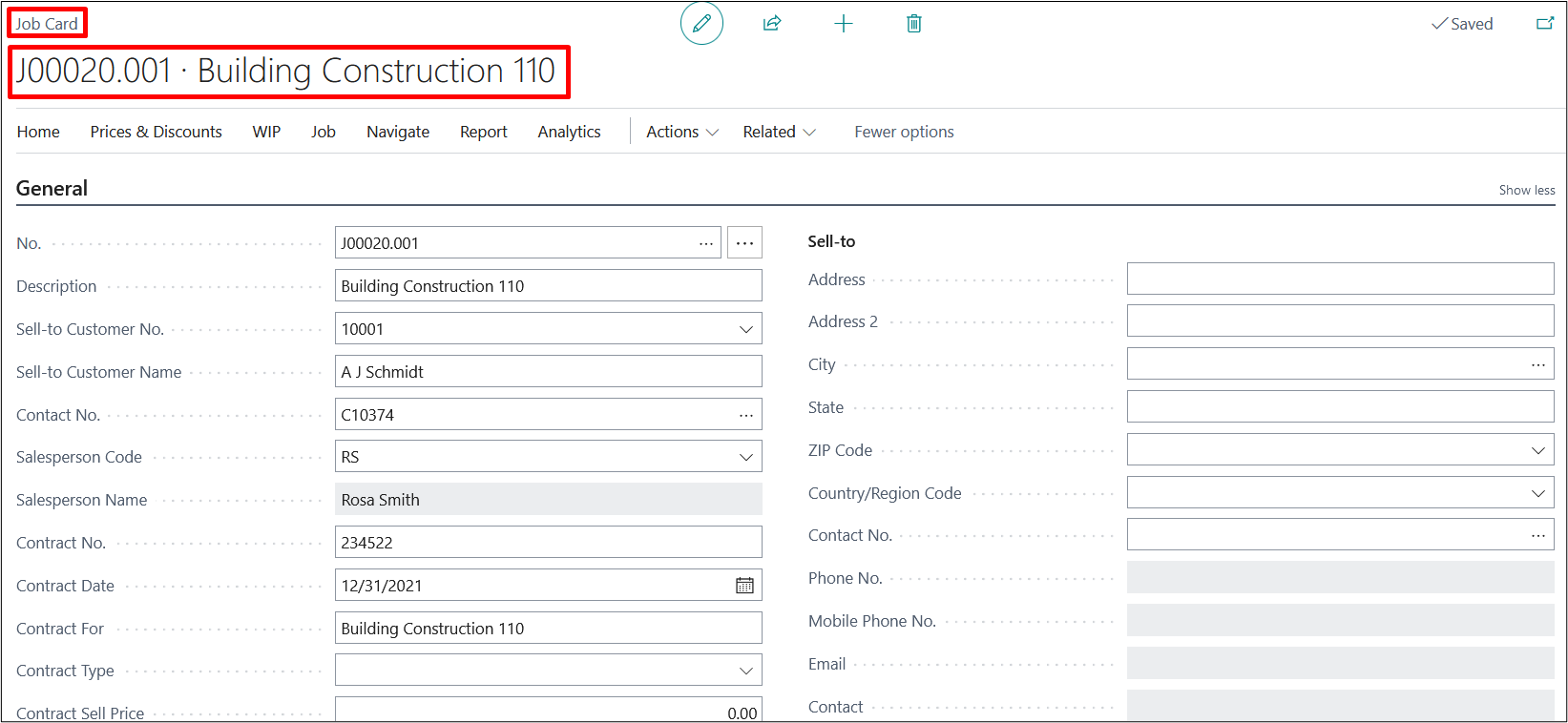
Task: Expand the Sell-to Customer No. dropdown
Action: pyautogui.click(x=745, y=329)
